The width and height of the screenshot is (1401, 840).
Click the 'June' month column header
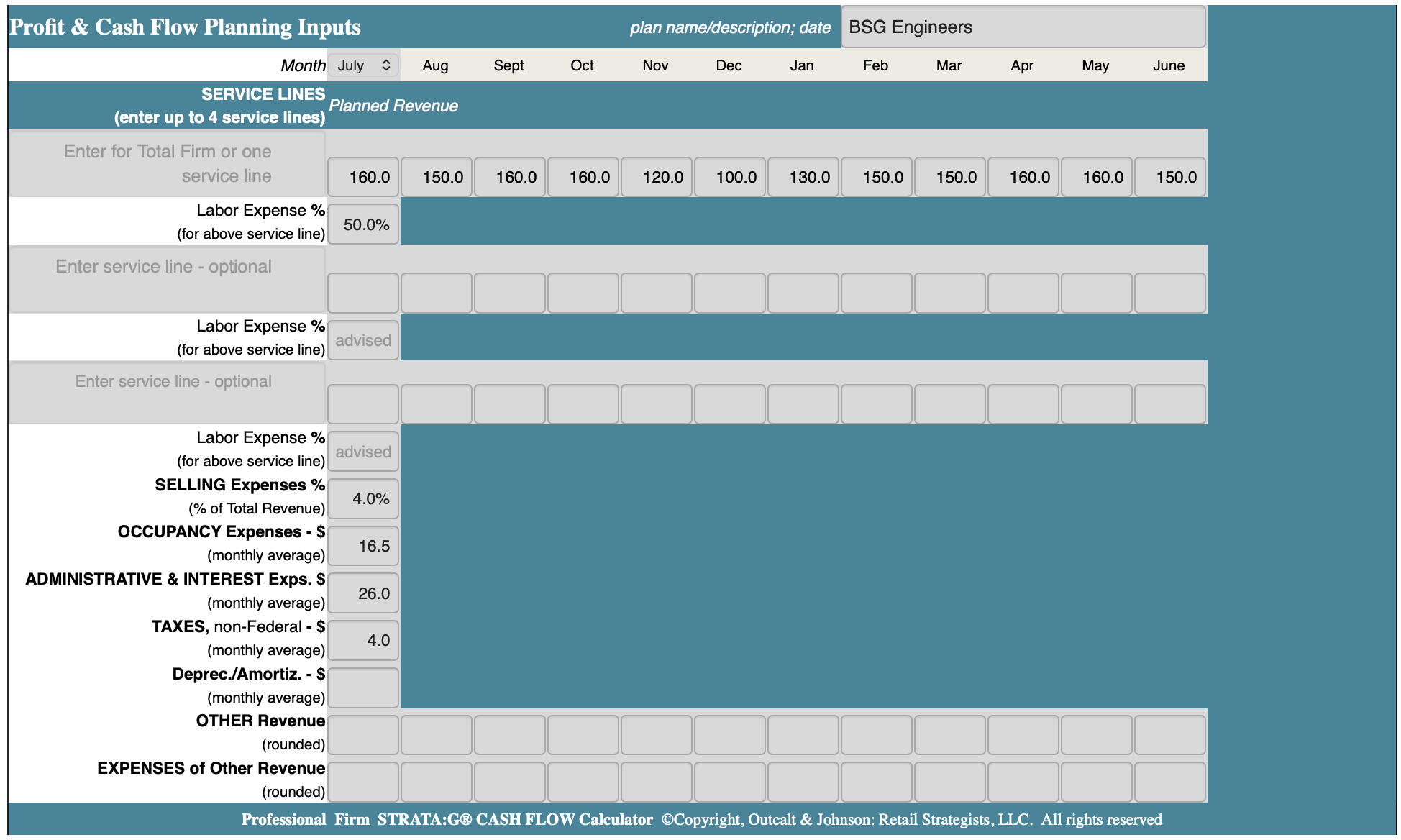[x=1169, y=65]
